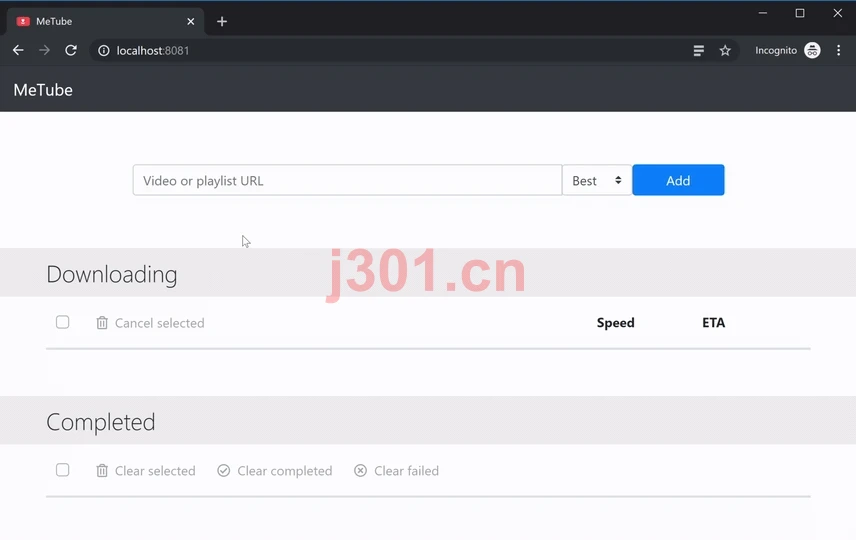Click the blue Add button
856x540 pixels.
point(679,180)
